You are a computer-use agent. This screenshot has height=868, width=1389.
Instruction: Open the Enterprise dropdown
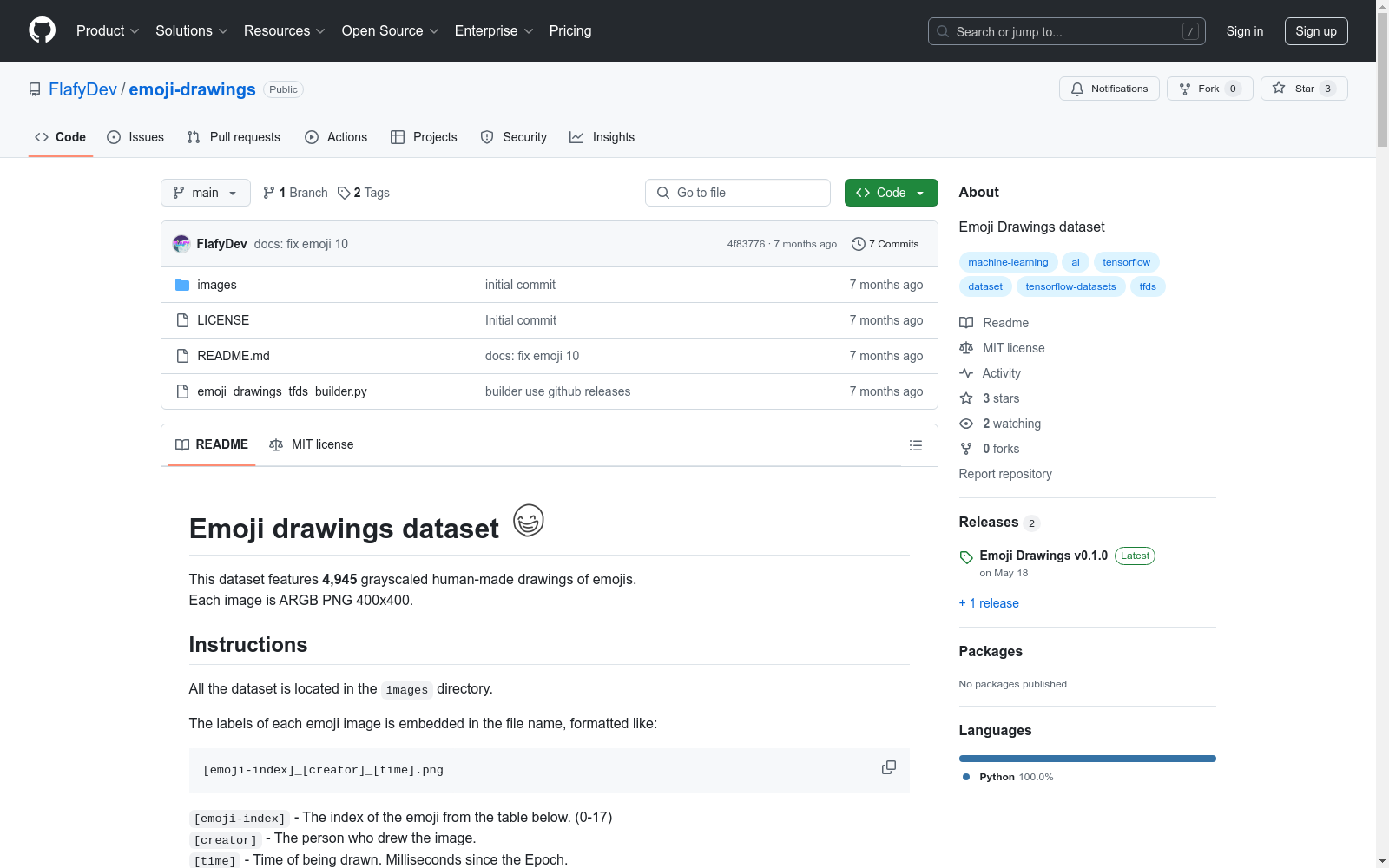click(x=494, y=31)
